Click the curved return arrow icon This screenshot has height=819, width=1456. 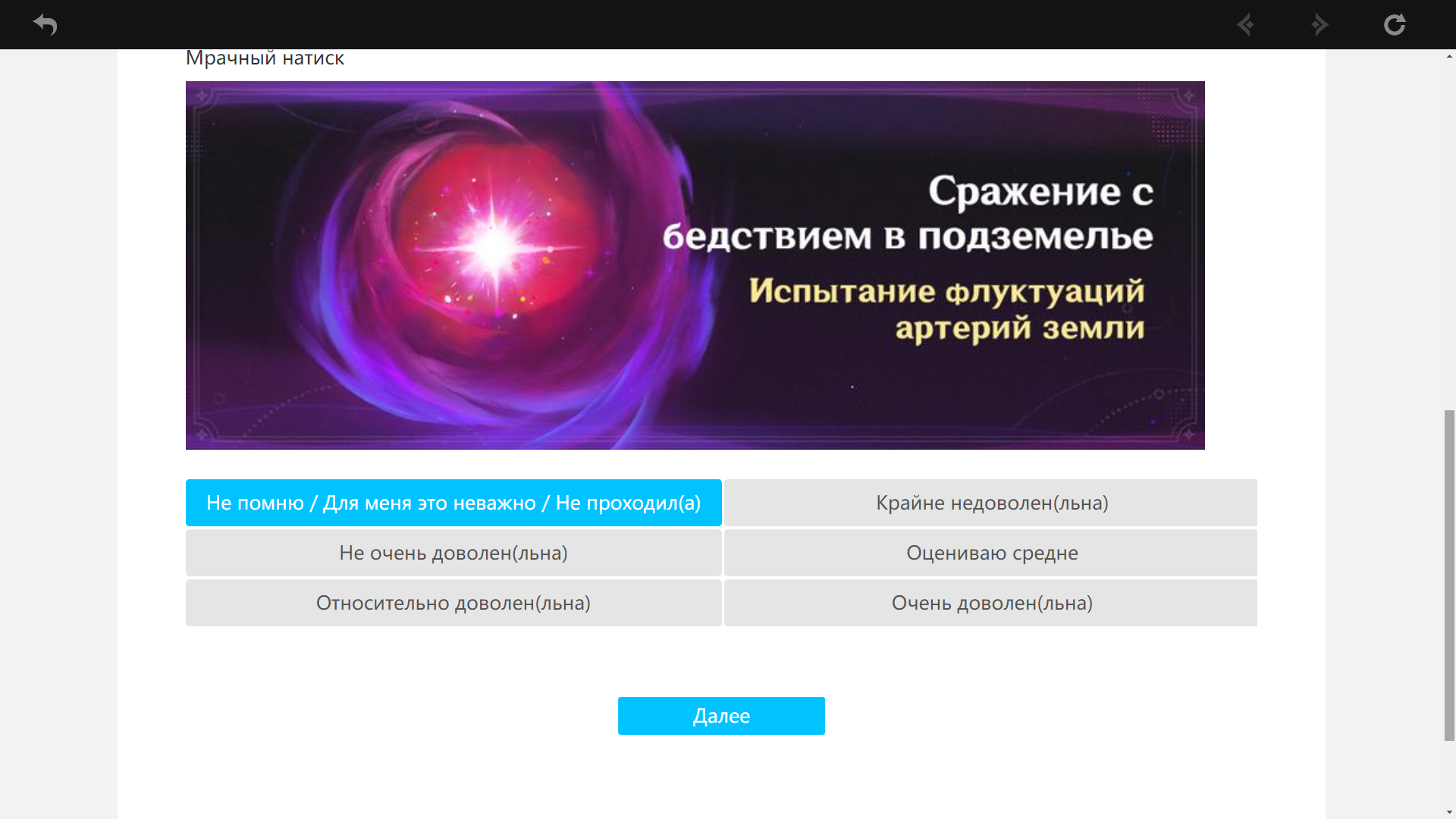(x=45, y=25)
